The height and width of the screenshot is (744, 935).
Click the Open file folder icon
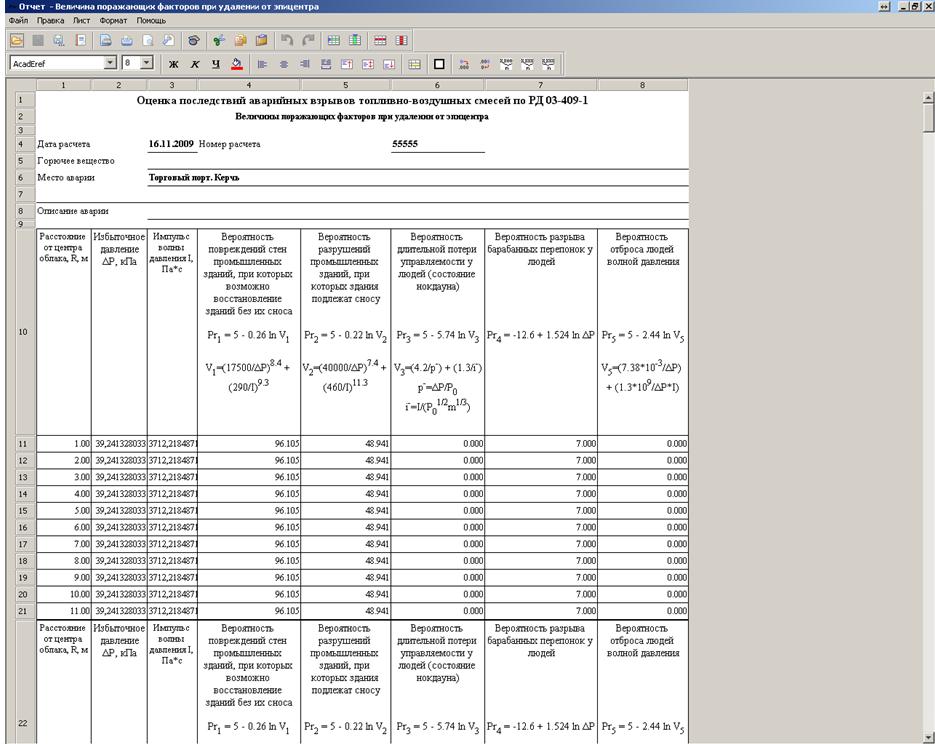pyautogui.click(x=17, y=41)
